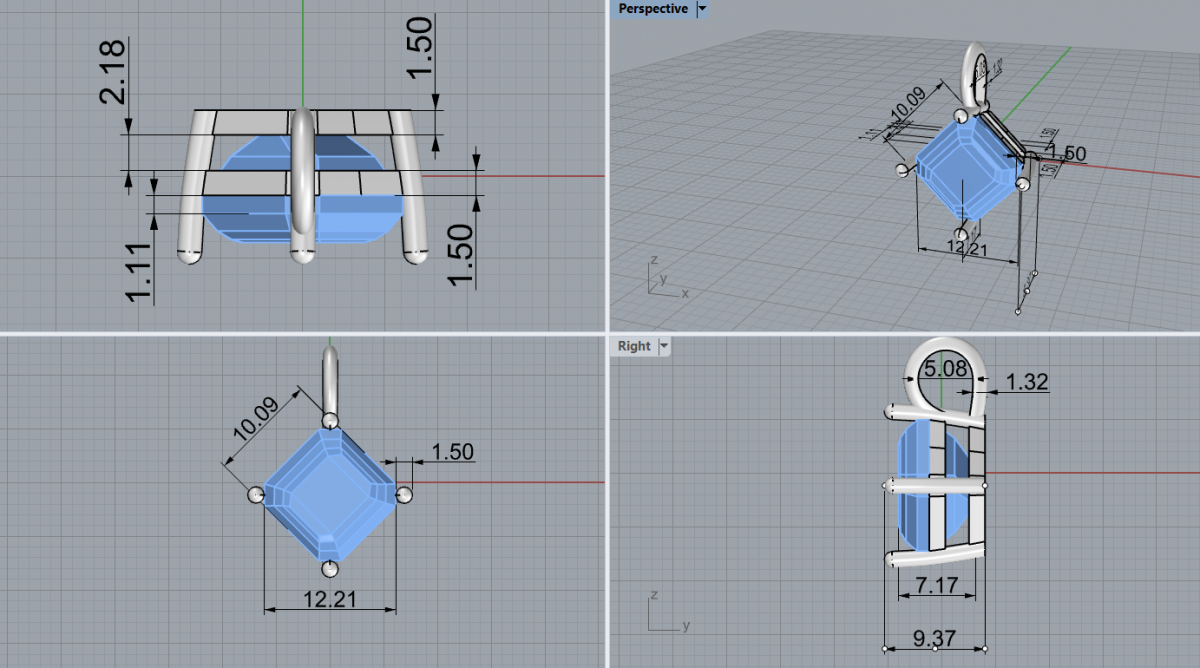The width and height of the screenshot is (1200, 668).
Task: Select the 1.32 dimension annotation
Action: (1026, 380)
